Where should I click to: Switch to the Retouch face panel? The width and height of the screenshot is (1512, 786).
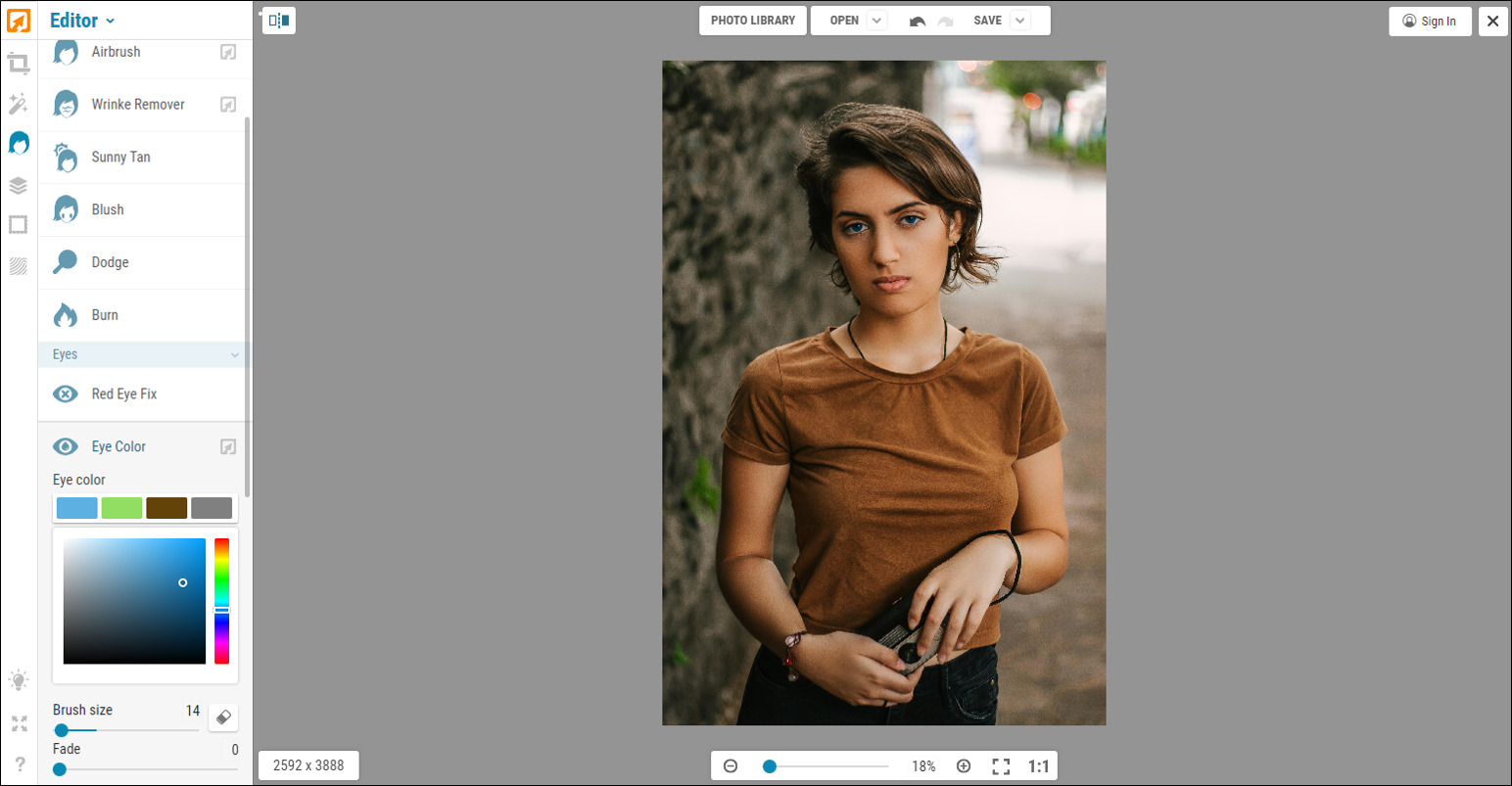pos(18,143)
